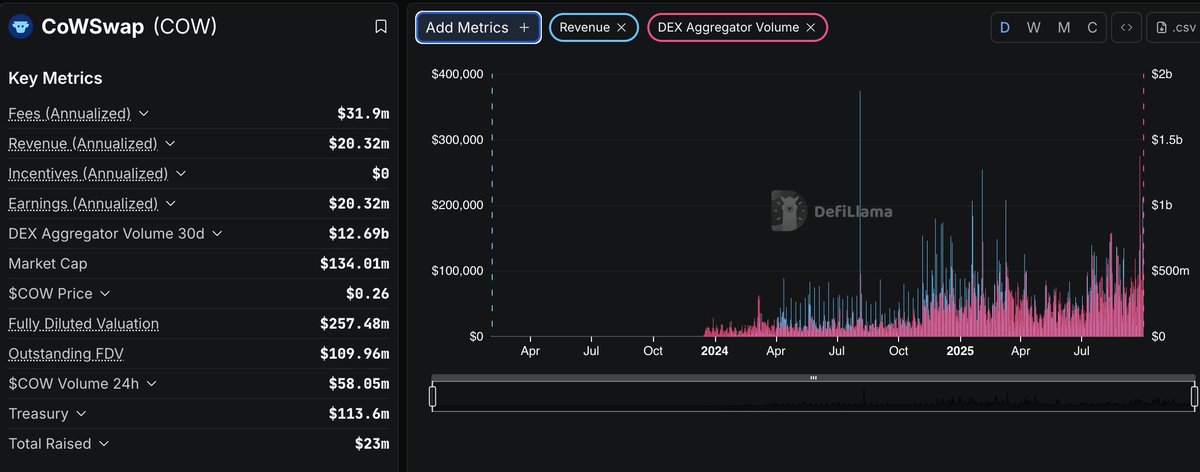Screen dimensions: 1200x472
Task: Click the $109.96m outstanding FDV value
Action: [355, 354]
